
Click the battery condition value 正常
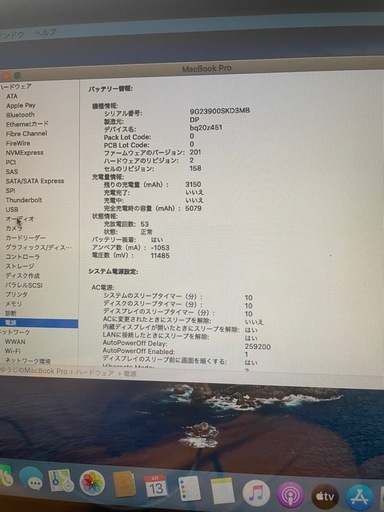(x=146, y=232)
